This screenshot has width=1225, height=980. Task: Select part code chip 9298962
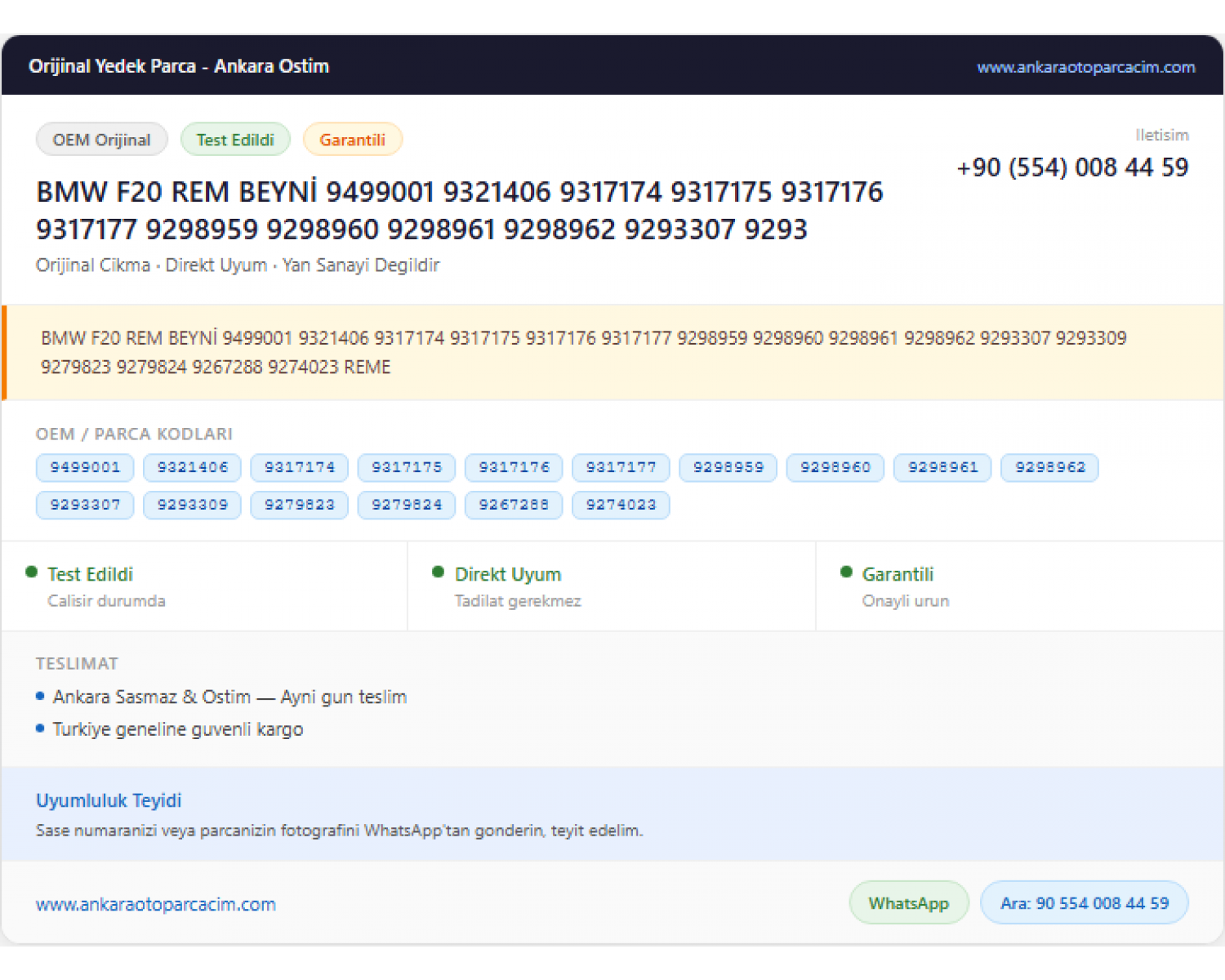tap(1050, 467)
